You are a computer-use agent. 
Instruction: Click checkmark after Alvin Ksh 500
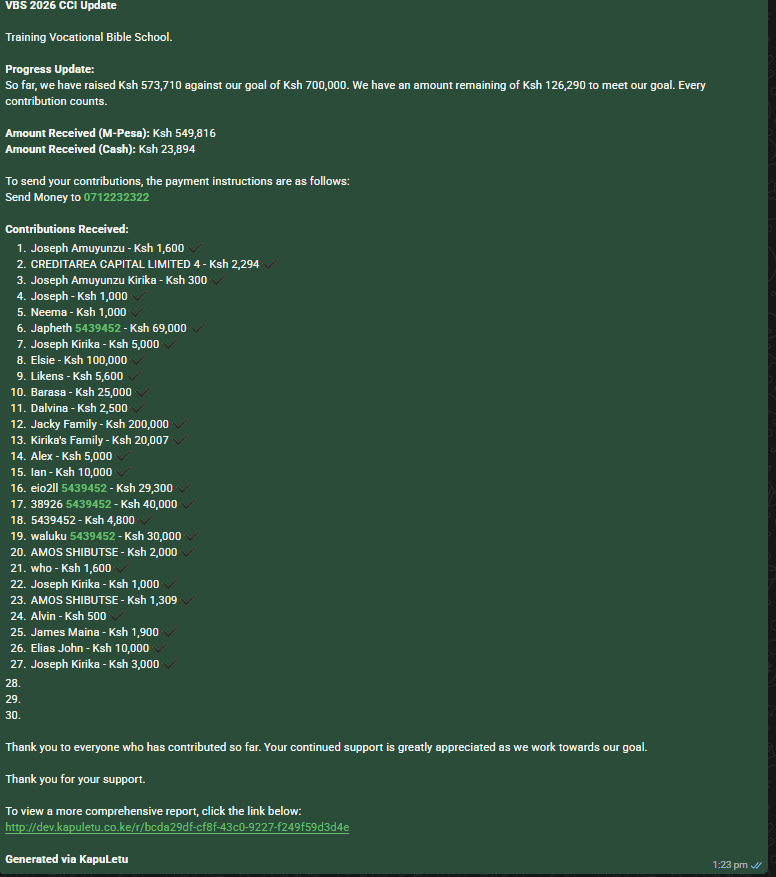click(x=117, y=616)
